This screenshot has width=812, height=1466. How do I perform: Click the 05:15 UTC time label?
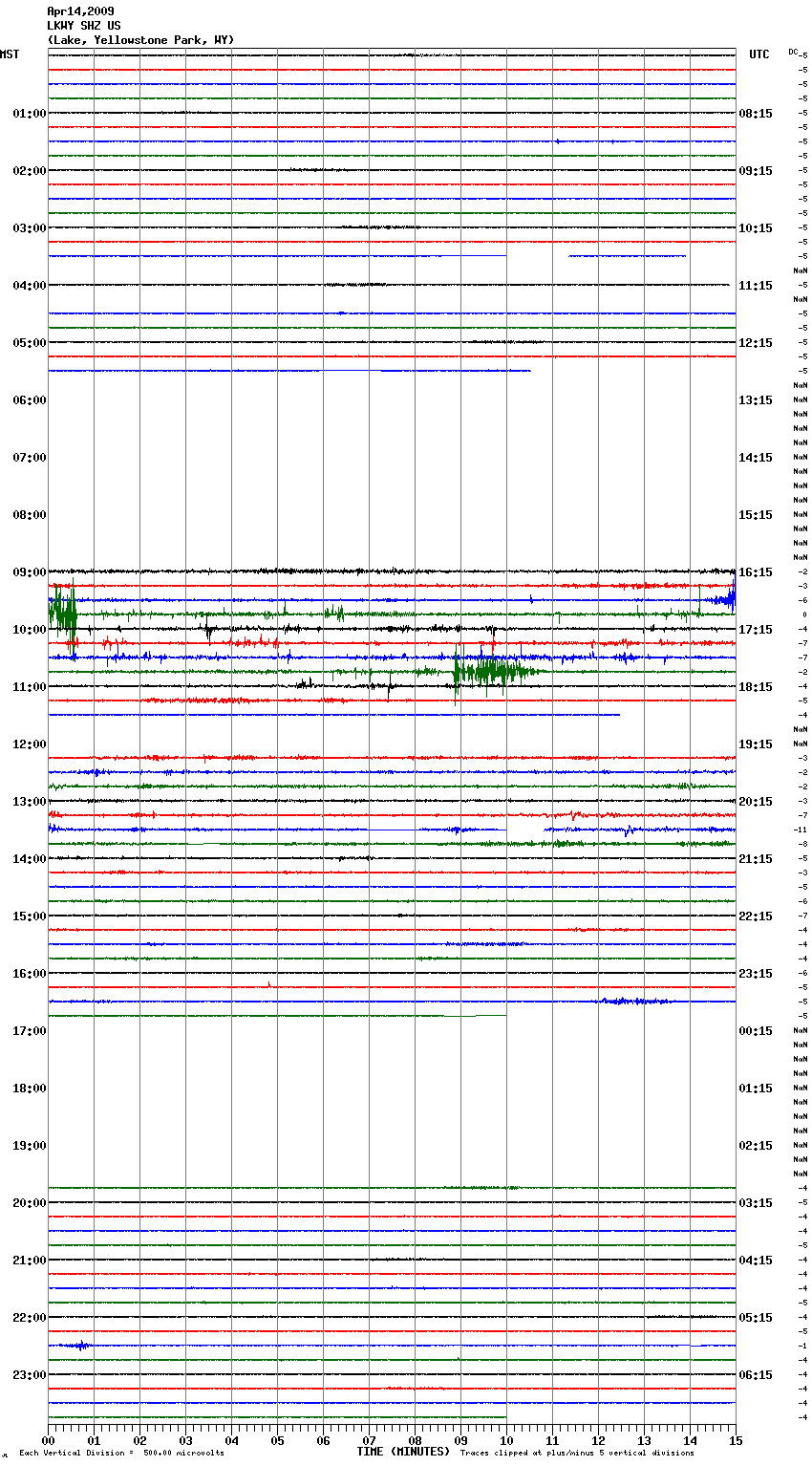pos(756,1318)
